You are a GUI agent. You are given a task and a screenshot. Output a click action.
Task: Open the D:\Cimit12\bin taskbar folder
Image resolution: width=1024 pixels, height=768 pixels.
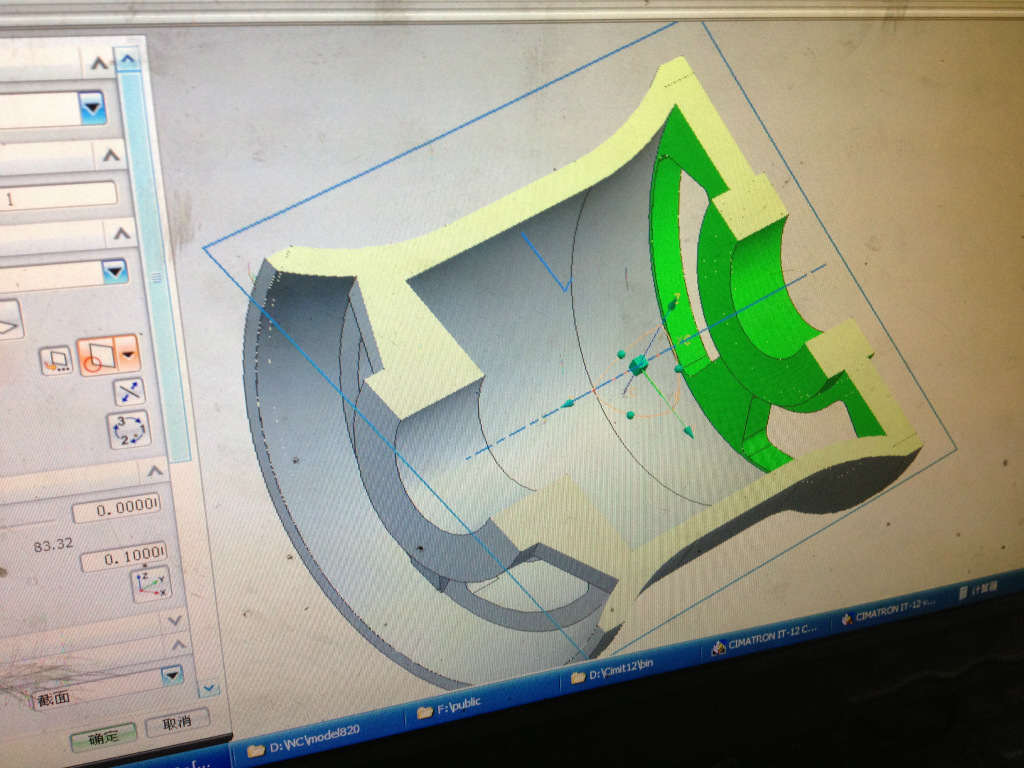(x=627, y=669)
